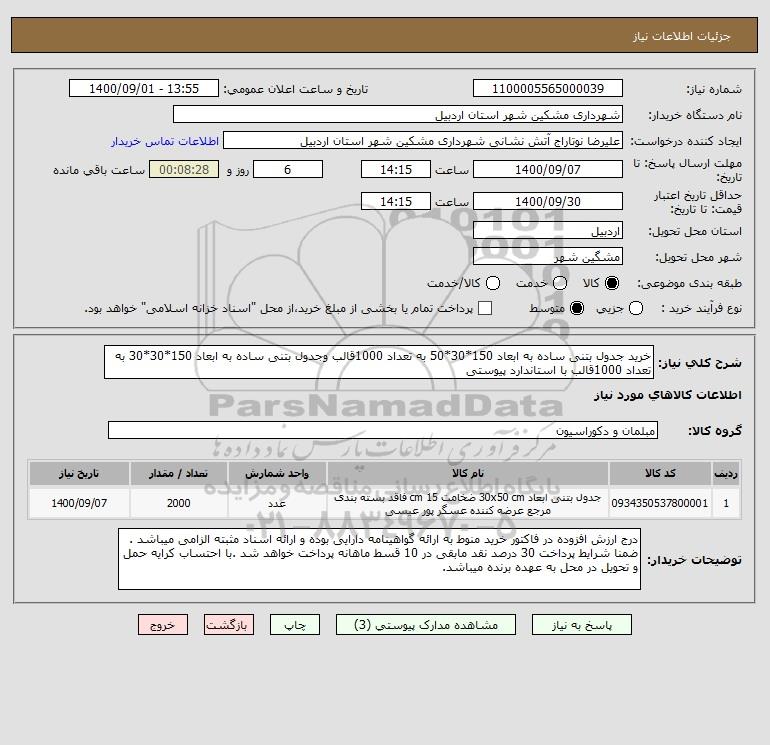This screenshot has width=770, height=745.
Task: Click product code 0934350537800001 cell
Action: tap(660, 503)
